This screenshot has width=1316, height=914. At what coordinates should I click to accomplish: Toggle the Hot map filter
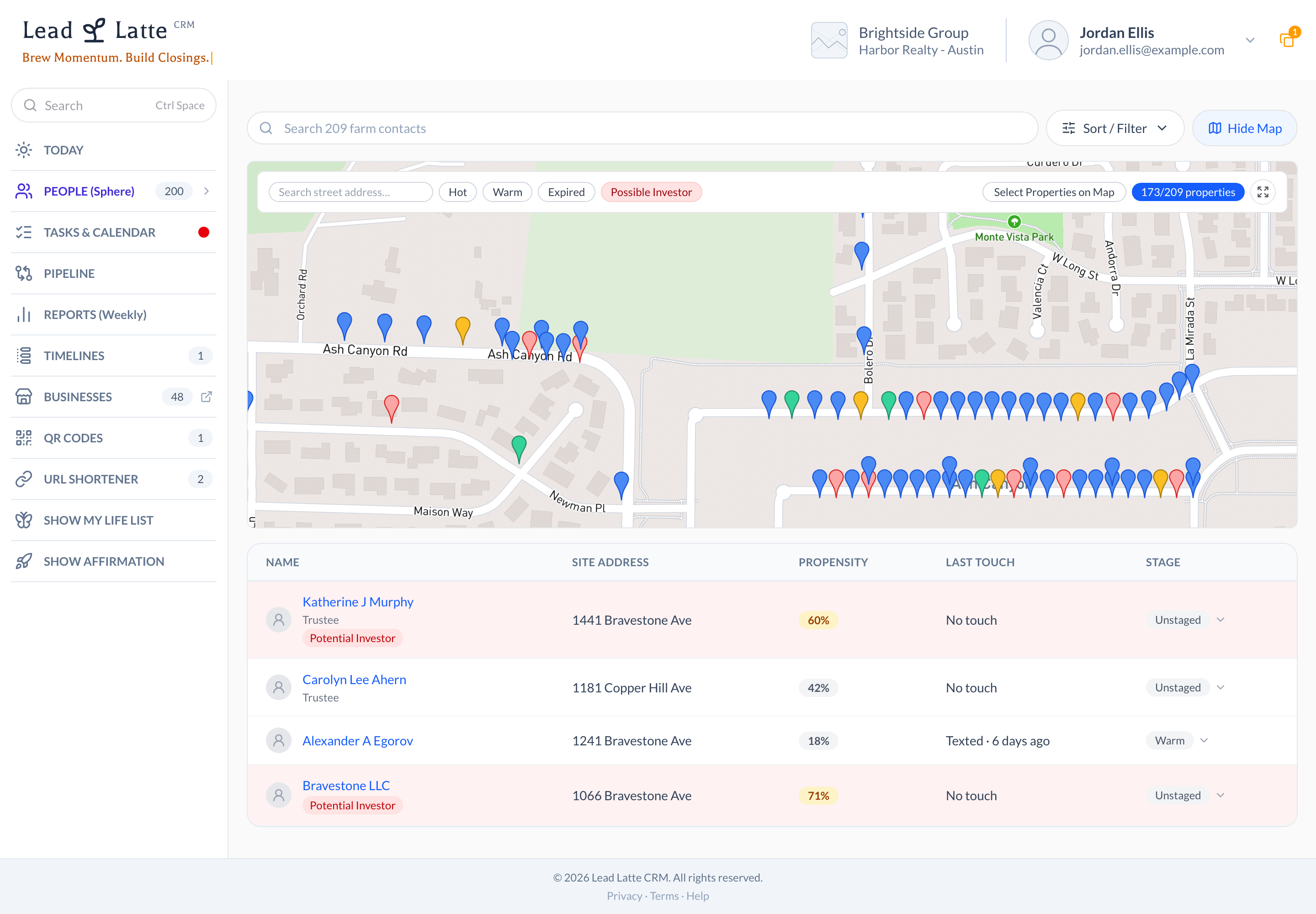tap(457, 192)
